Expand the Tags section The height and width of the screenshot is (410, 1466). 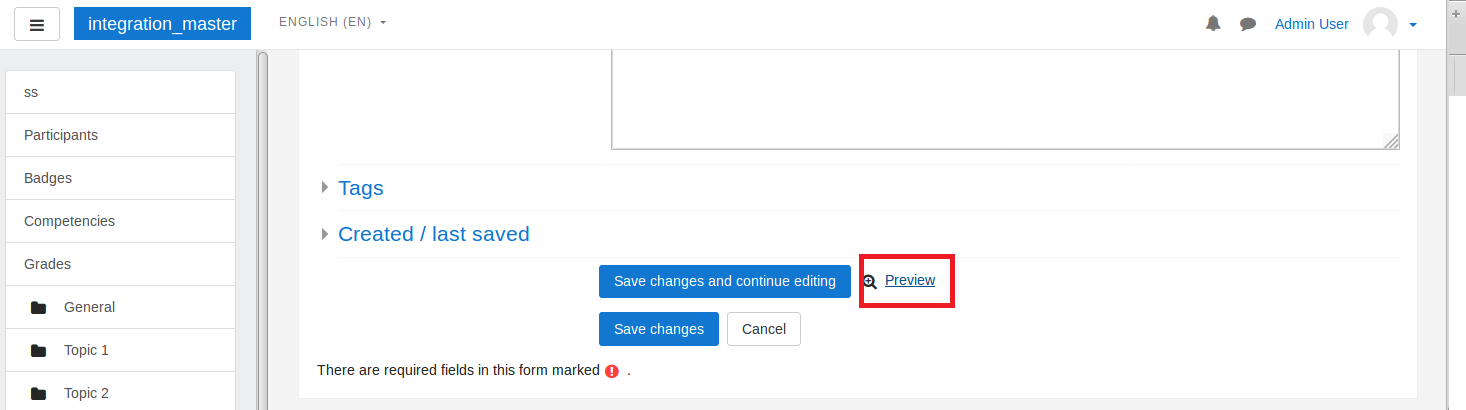[360, 188]
